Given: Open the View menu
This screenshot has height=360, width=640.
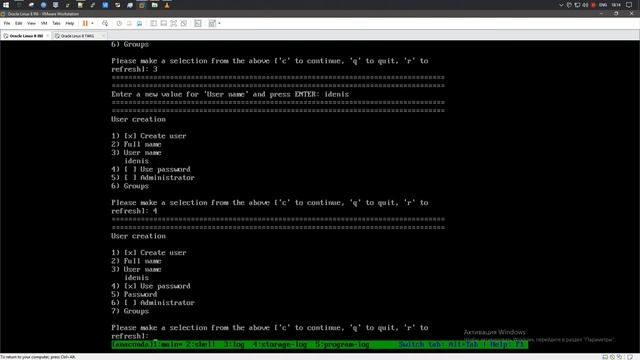Looking at the screenshot, I should (31, 23).
